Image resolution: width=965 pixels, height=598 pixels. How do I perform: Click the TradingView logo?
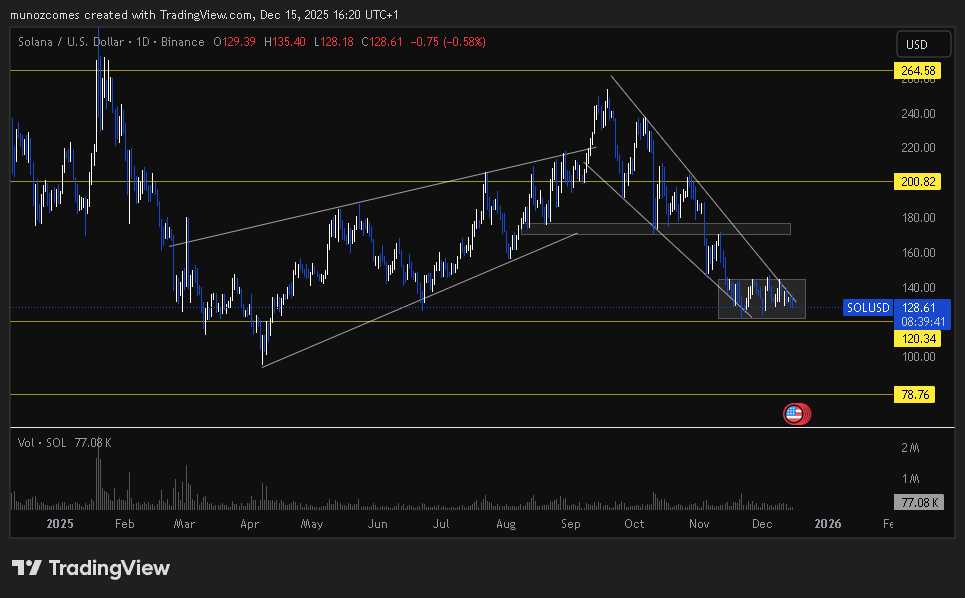pyautogui.click(x=90, y=568)
